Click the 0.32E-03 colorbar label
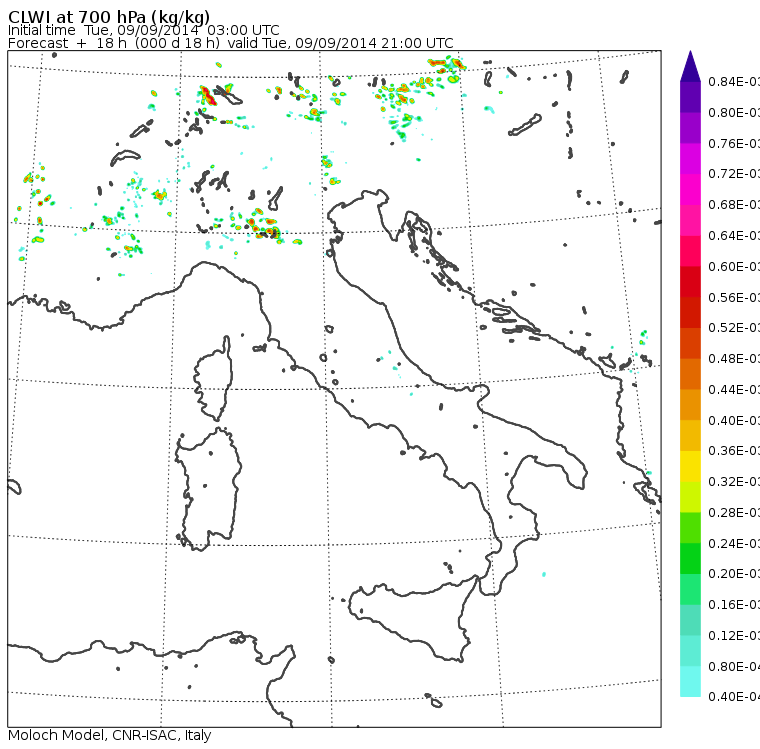The height and width of the screenshot is (749, 760). coord(734,481)
